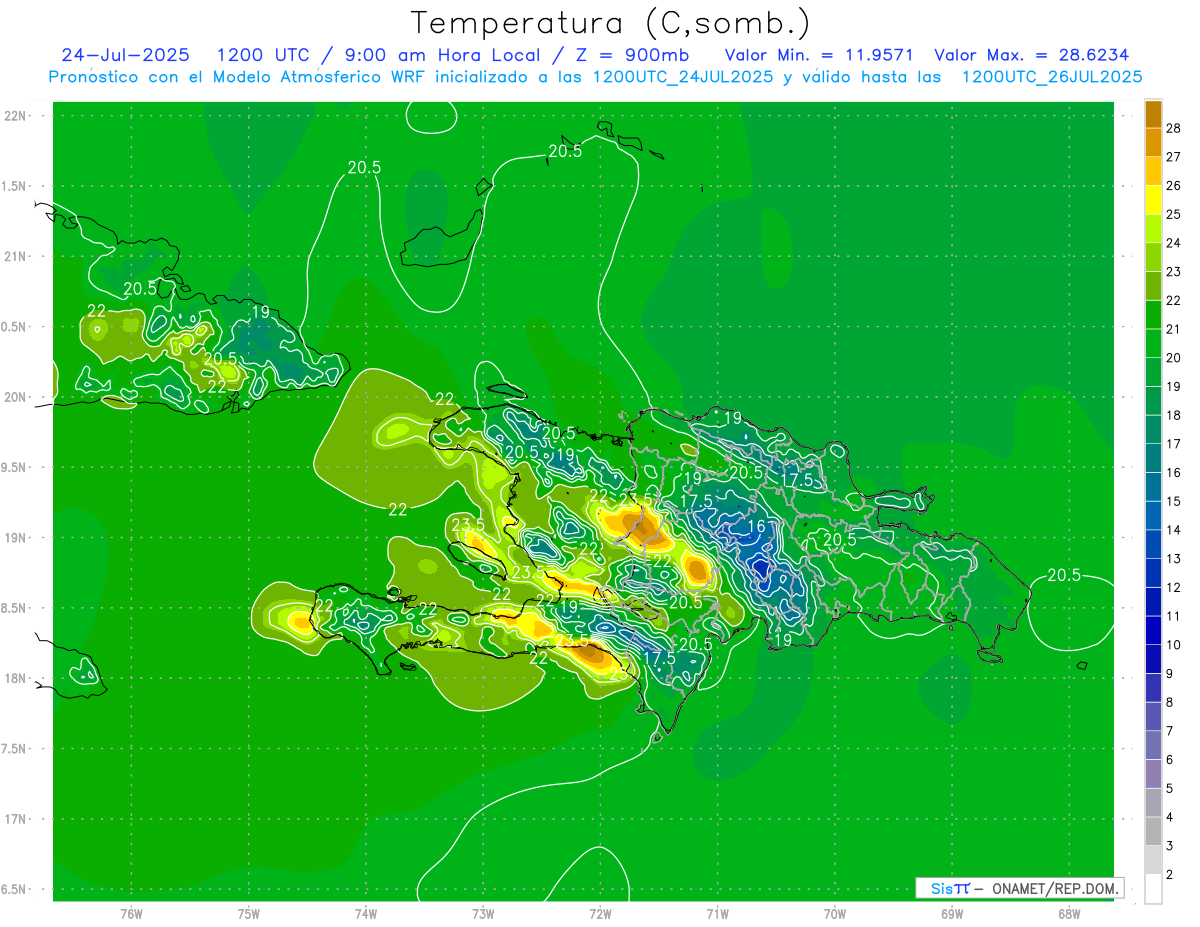The image size is (1200, 927).
Task: Click the '69W' longitude axis label
Action: (x=952, y=914)
